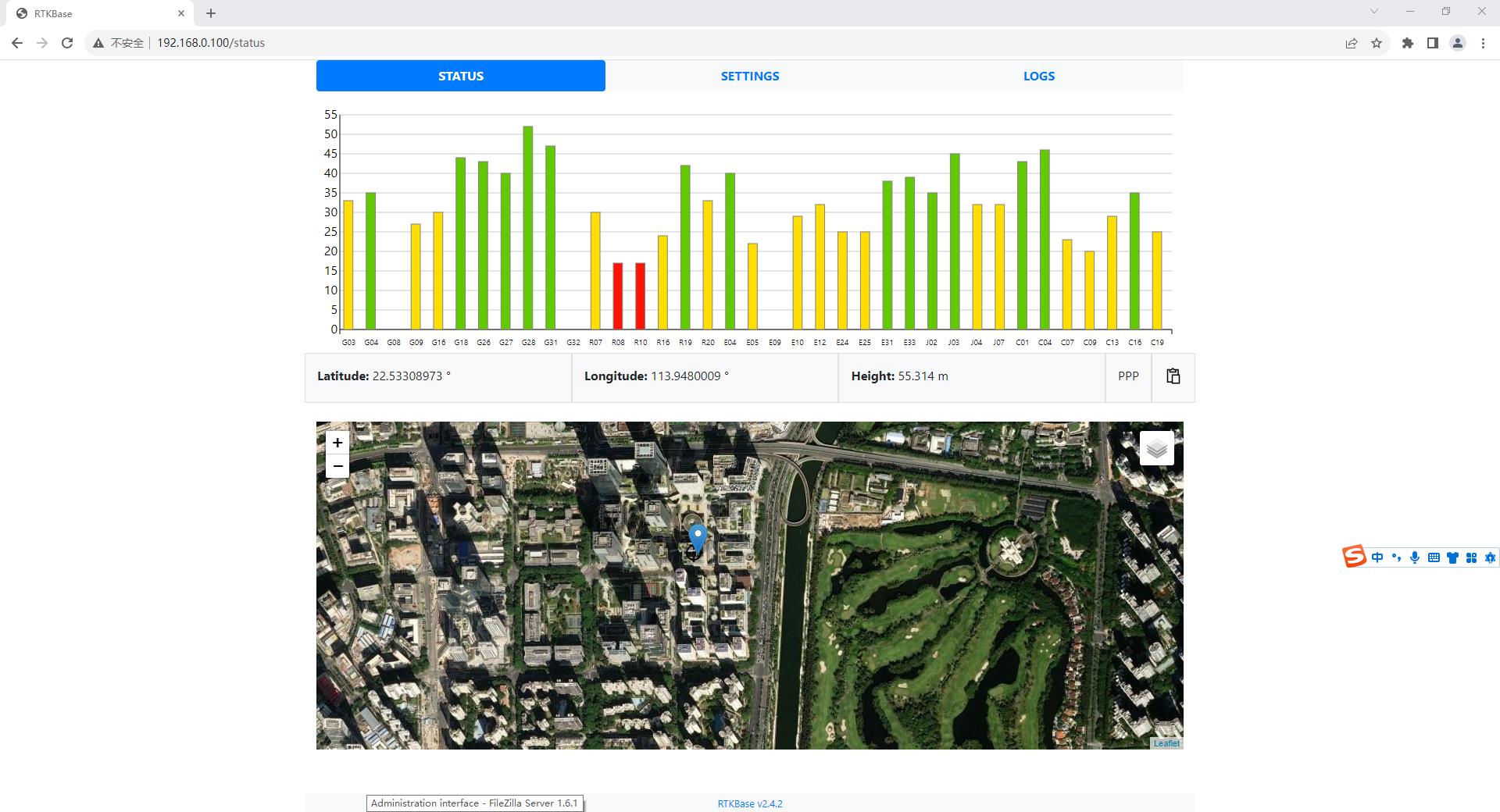1500x812 pixels.
Task: Toggle the browser side panel
Action: coord(1432,43)
